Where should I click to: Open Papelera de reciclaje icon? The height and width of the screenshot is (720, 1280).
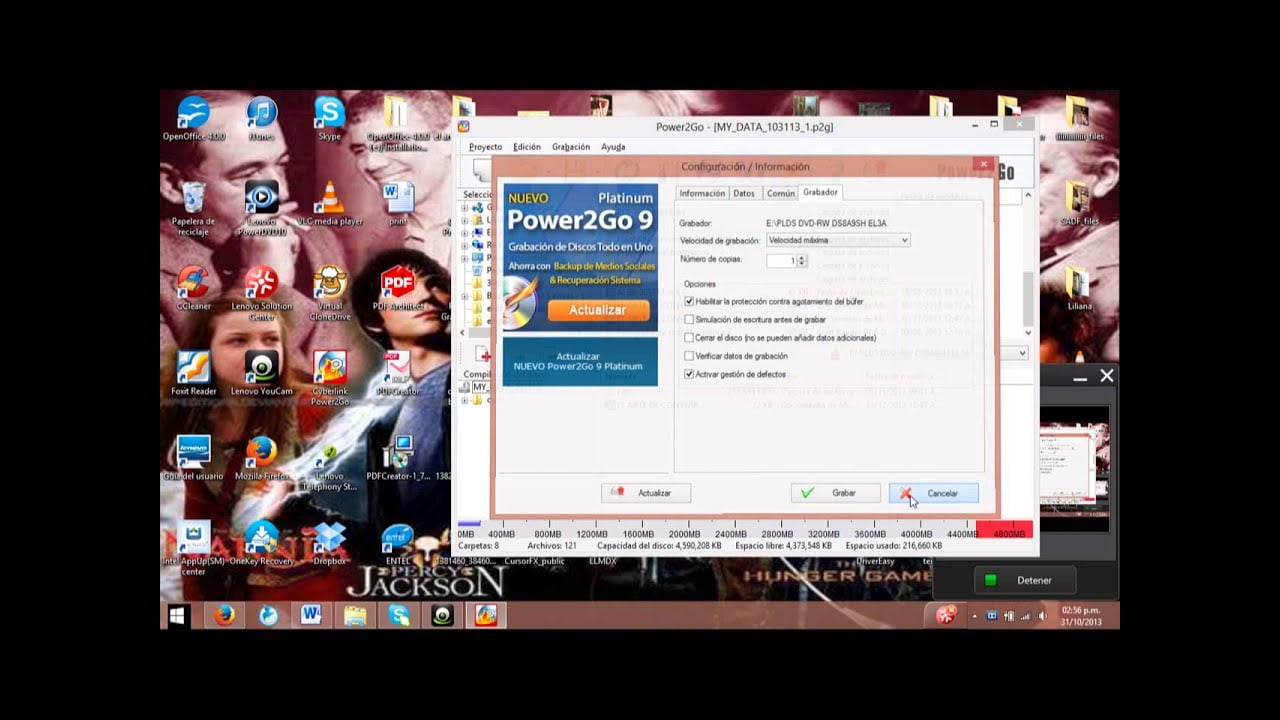193,207
